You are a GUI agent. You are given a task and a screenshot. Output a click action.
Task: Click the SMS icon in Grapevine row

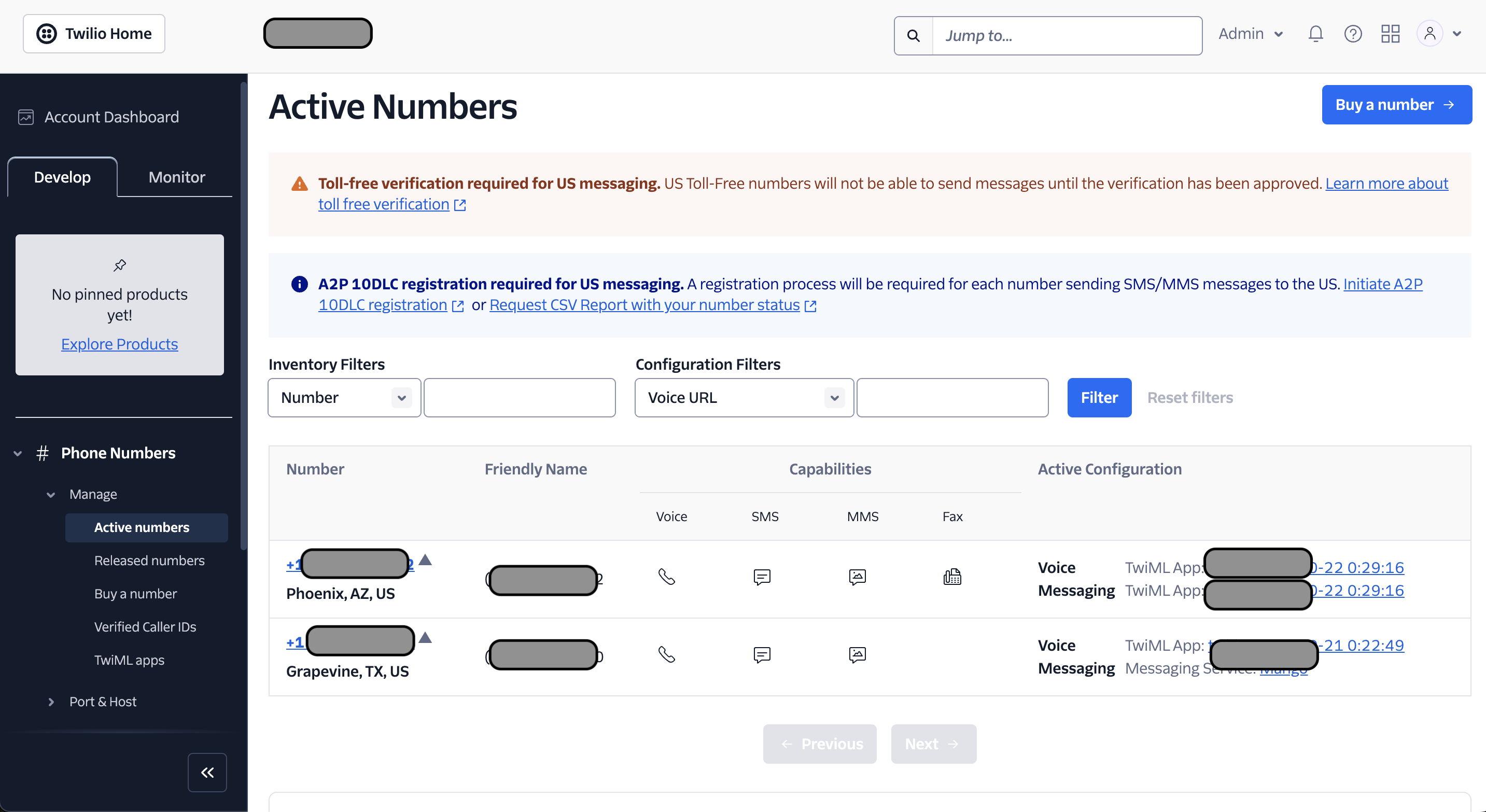(762, 654)
